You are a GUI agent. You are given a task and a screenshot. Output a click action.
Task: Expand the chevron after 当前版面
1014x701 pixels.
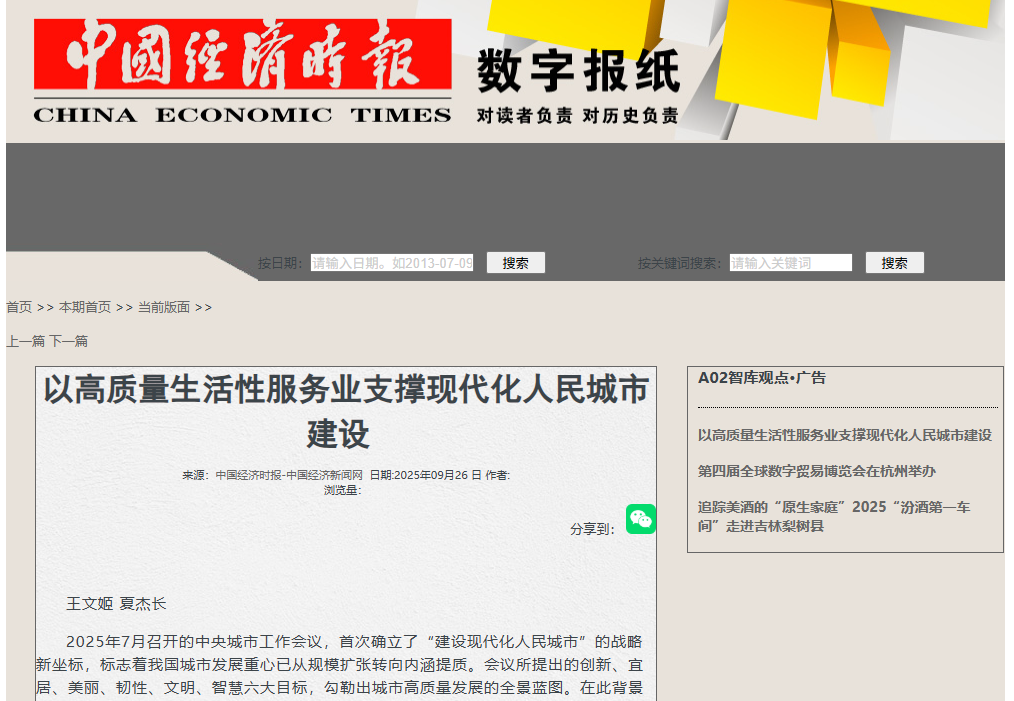point(204,307)
